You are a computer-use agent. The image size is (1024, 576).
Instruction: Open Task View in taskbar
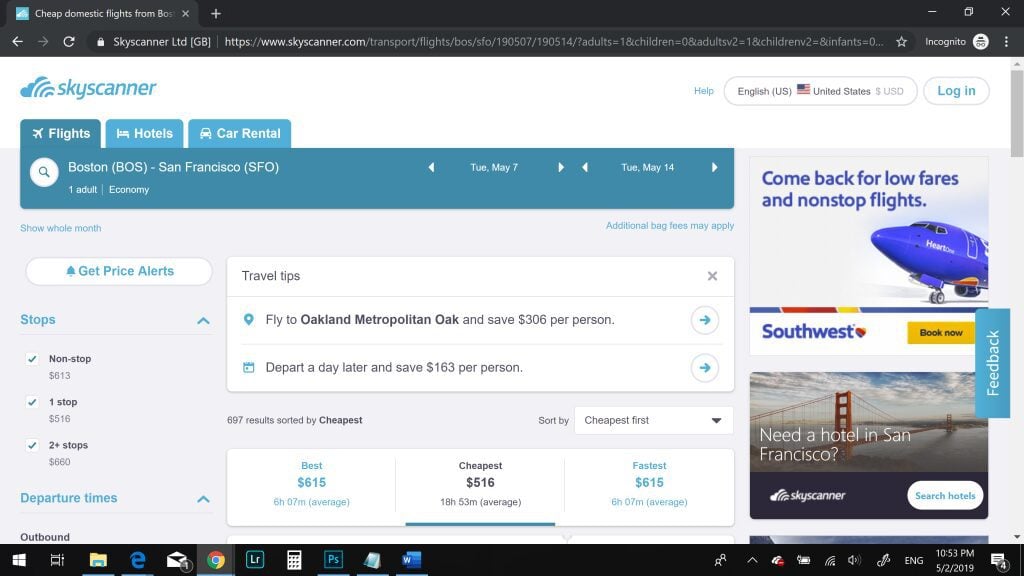[x=57, y=560]
